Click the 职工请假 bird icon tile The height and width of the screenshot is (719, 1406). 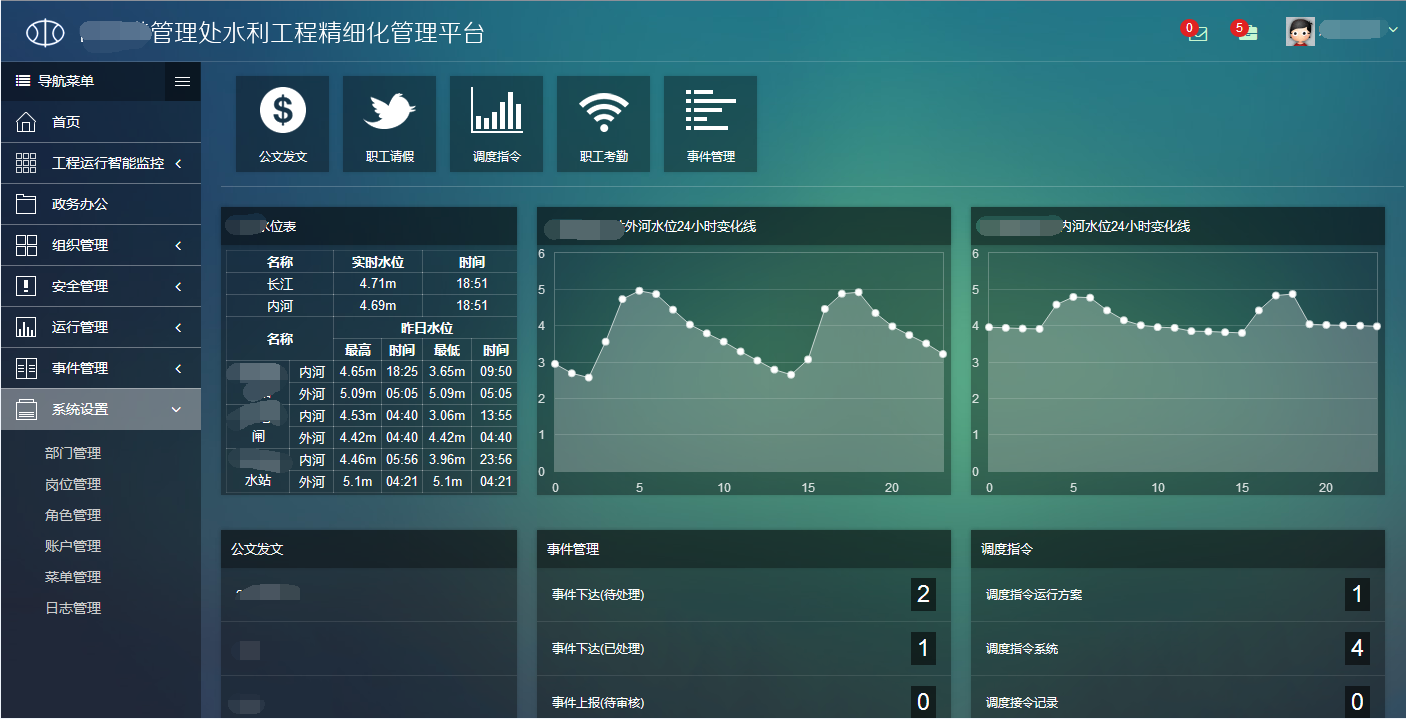pos(389,123)
